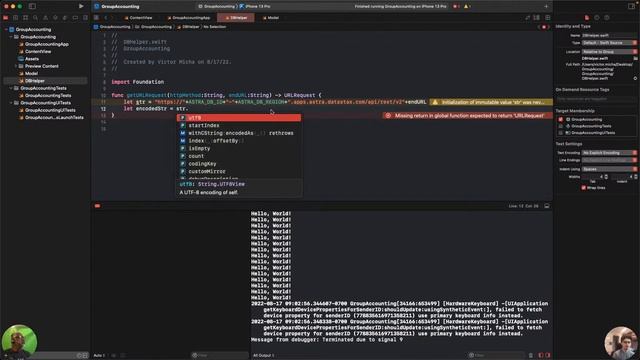640x360 pixels.
Task: Clear console with trash icon
Action: pos(531,356)
